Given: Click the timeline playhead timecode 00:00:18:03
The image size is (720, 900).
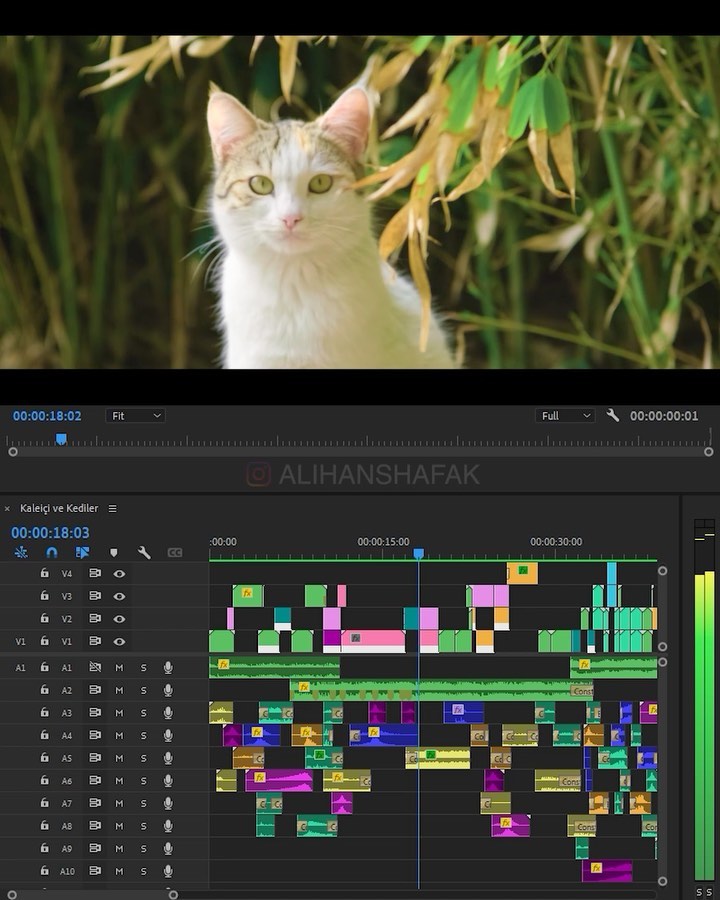Looking at the screenshot, I should (x=50, y=533).
